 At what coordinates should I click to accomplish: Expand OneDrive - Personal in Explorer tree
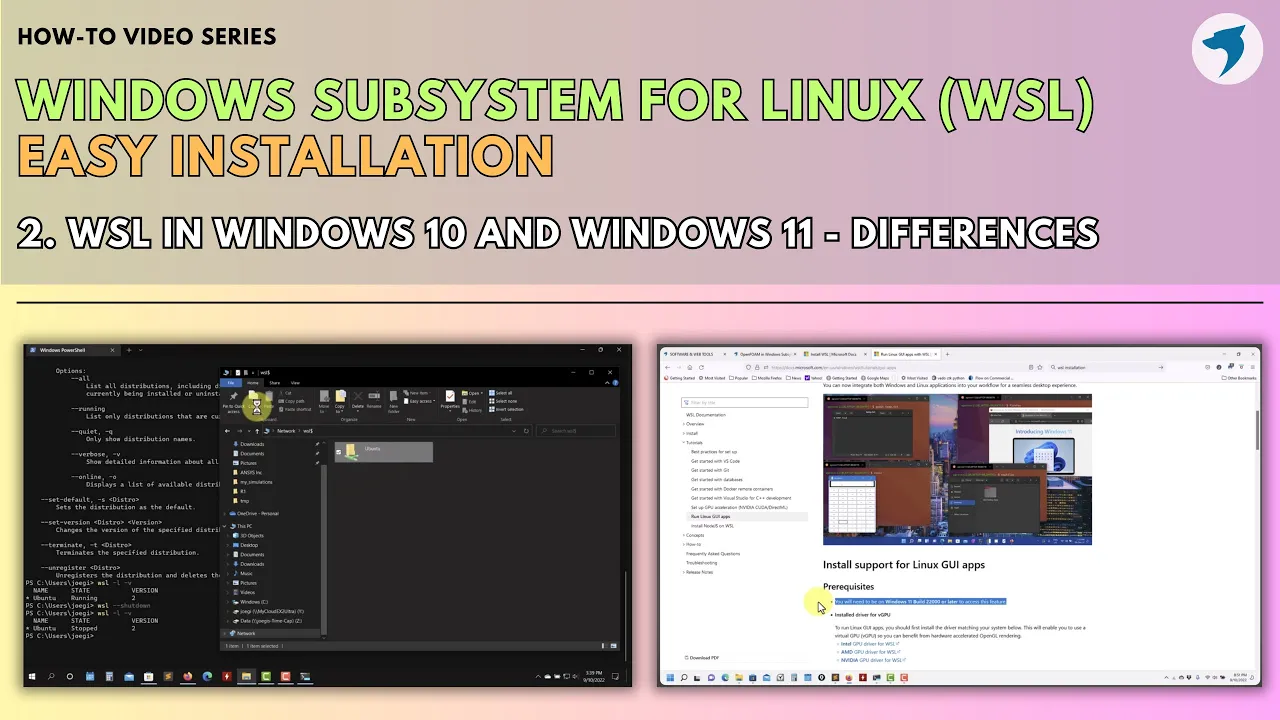tap(224, 514)
